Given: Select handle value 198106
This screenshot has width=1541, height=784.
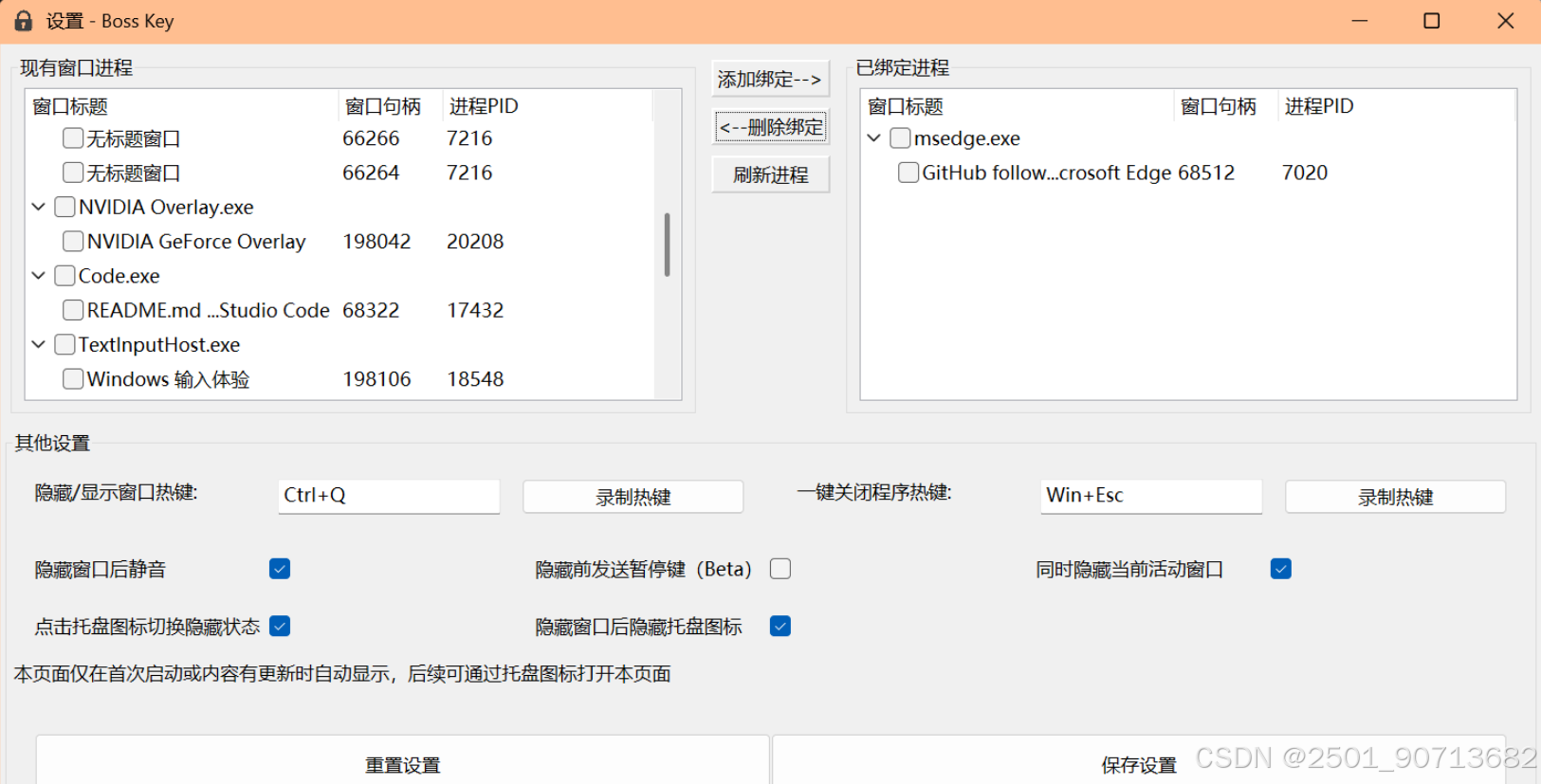Looking at the screenshot, I should [x=376, y=379].
